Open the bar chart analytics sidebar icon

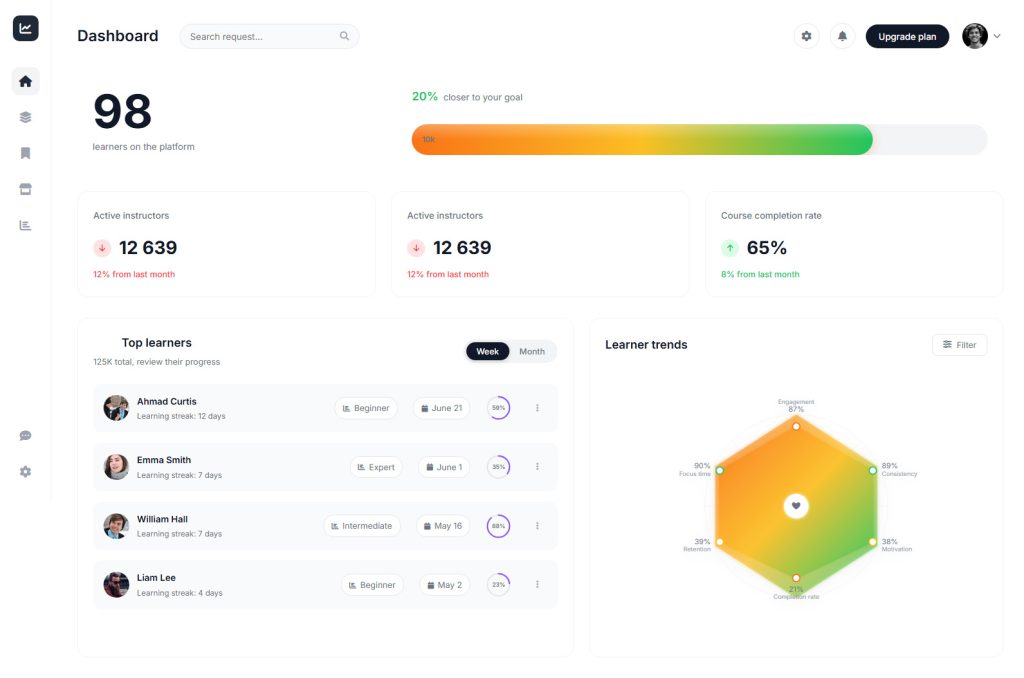(25, 225)
